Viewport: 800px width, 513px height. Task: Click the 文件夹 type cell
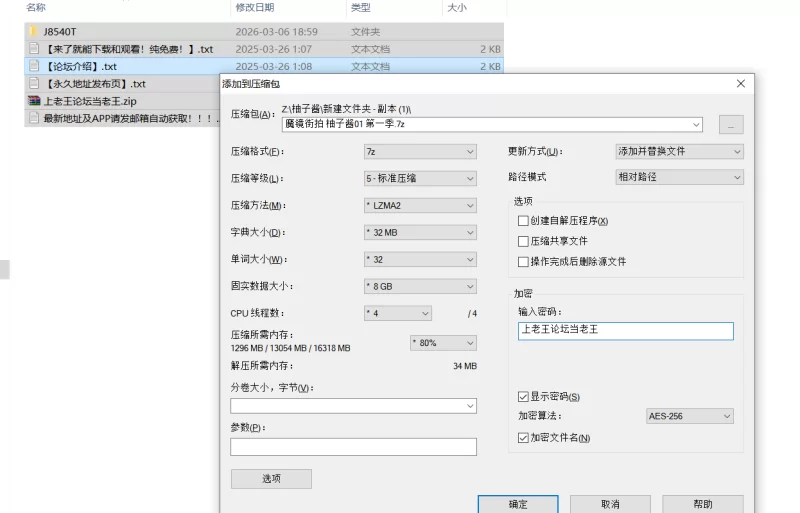[365, 32]
